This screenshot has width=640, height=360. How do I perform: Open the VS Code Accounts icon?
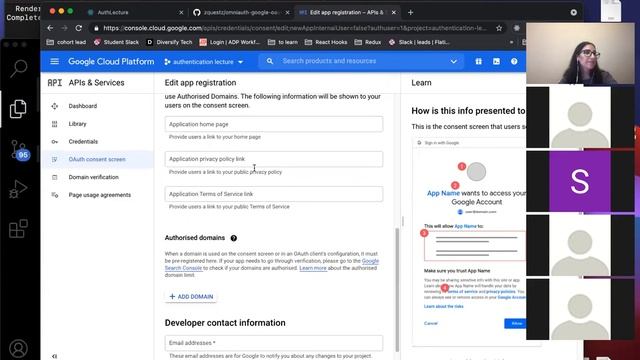coord(18,348)
